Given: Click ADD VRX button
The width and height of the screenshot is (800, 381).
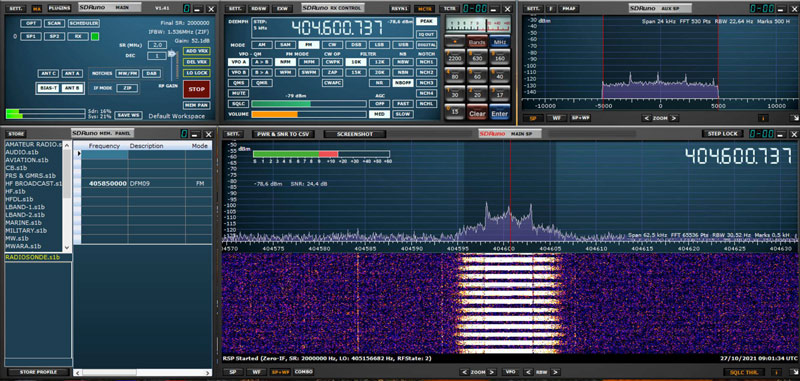Looking at the screenshot, I should click(196, 51).
